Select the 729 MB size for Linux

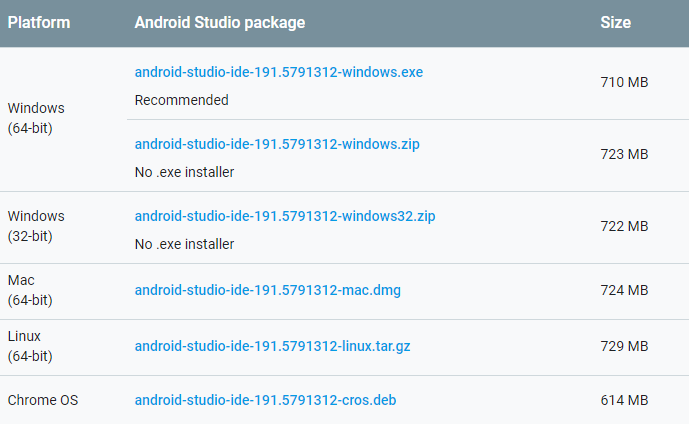(x=624, y=347)
